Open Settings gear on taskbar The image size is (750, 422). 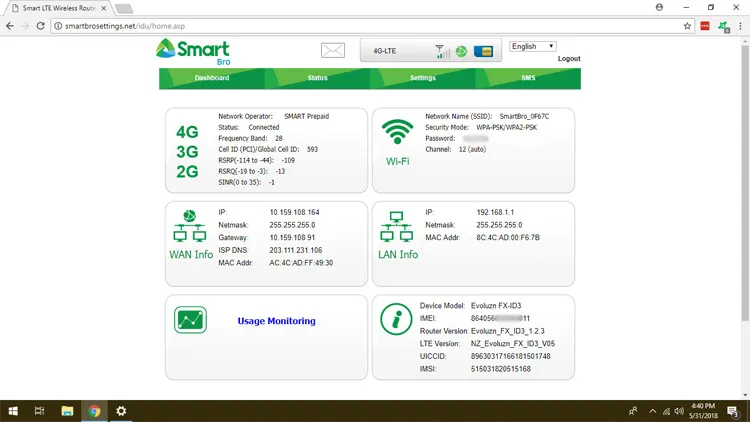121,411
